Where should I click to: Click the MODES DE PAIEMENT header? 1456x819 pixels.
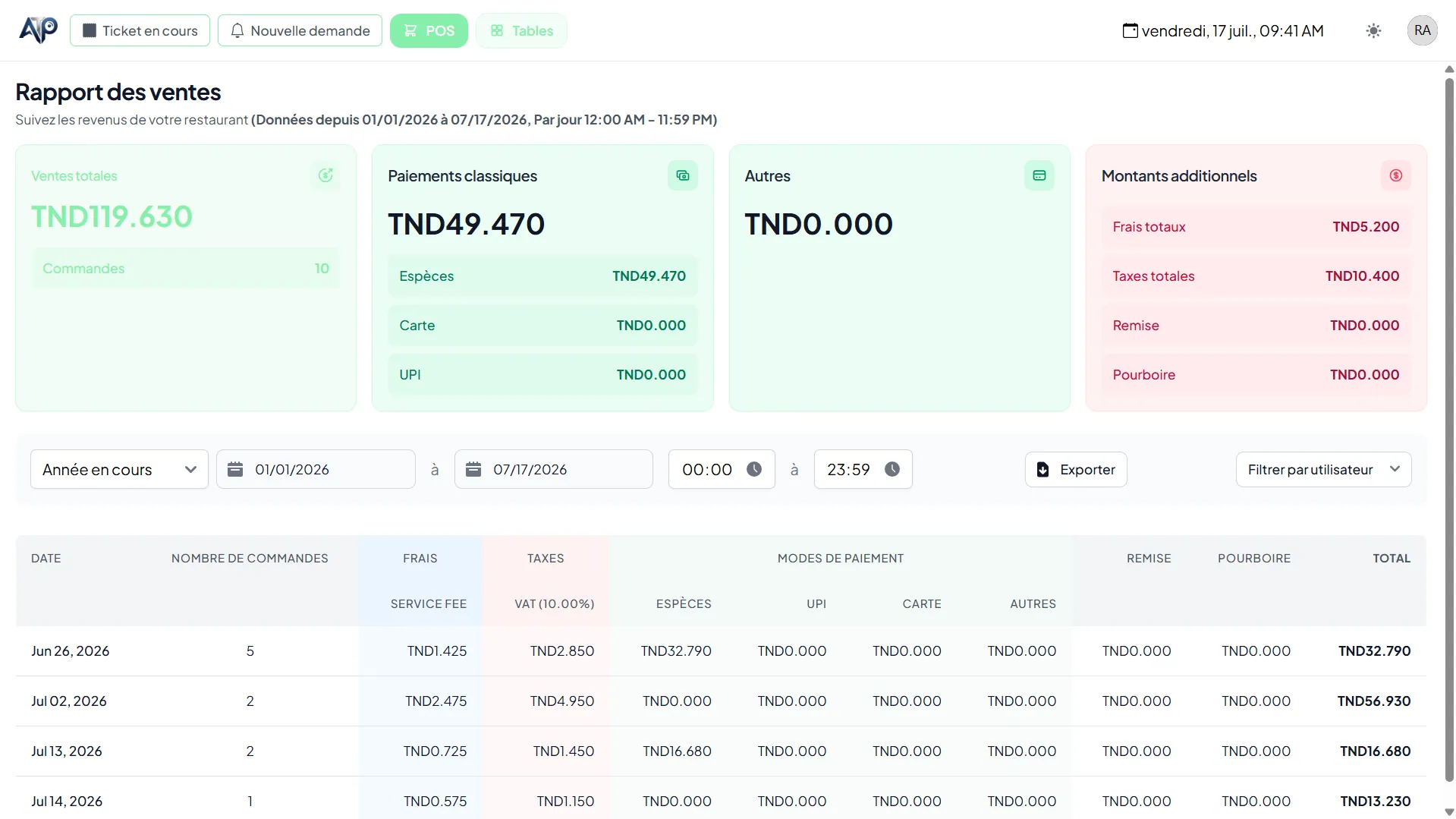[x=841, y=558]
